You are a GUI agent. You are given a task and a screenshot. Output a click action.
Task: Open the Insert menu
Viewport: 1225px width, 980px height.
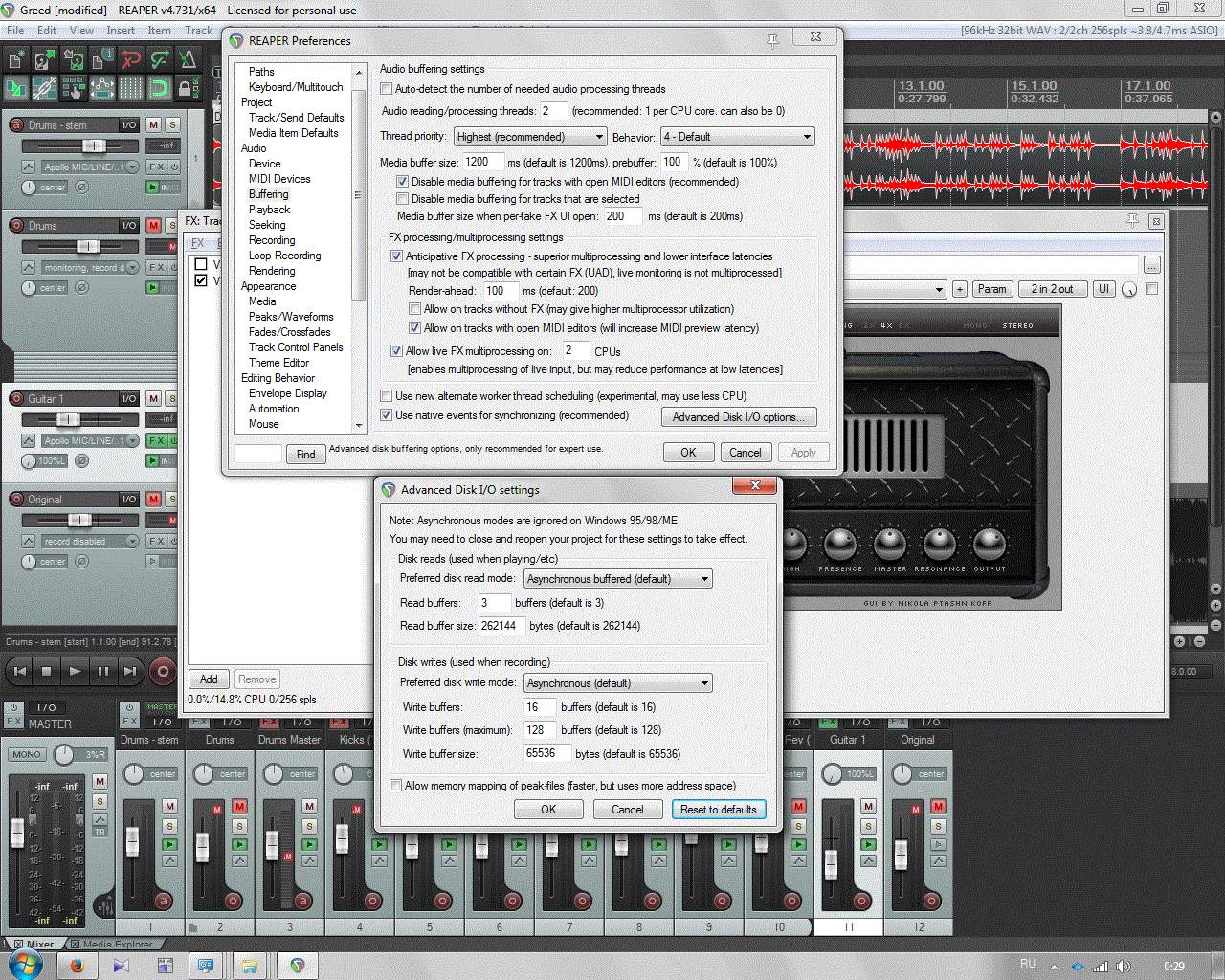121,31
